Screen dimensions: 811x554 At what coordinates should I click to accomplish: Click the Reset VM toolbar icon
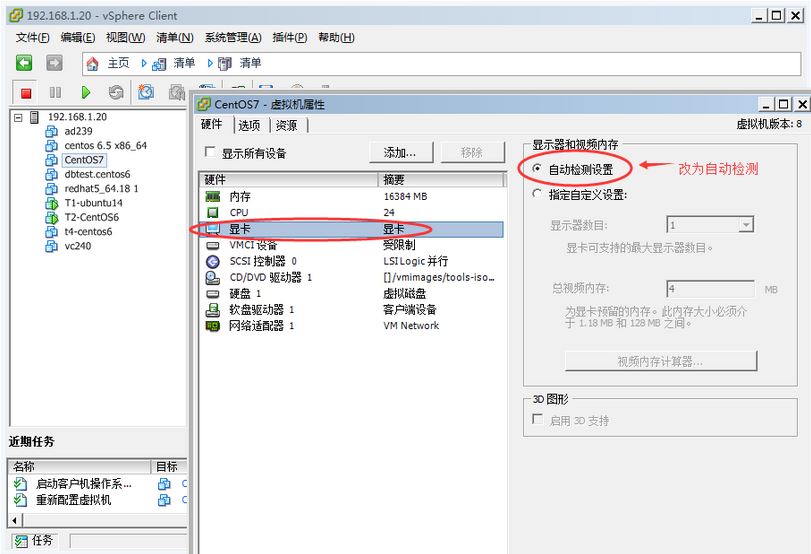pos(116,93)
